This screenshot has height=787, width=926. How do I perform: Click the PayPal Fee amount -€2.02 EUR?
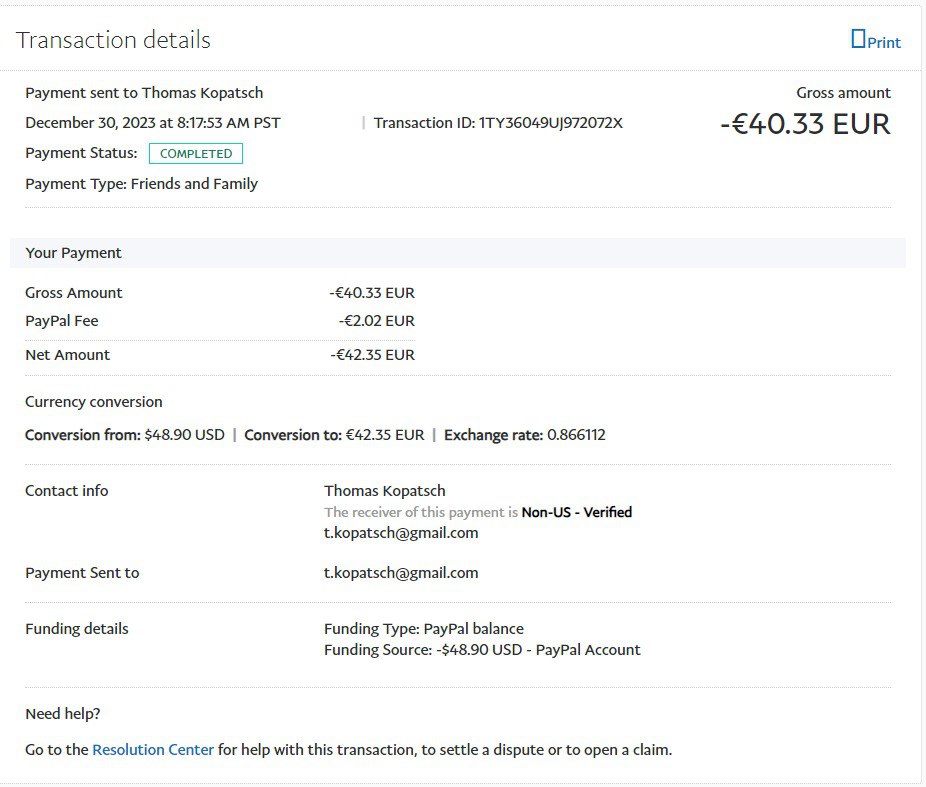(376, 321)
